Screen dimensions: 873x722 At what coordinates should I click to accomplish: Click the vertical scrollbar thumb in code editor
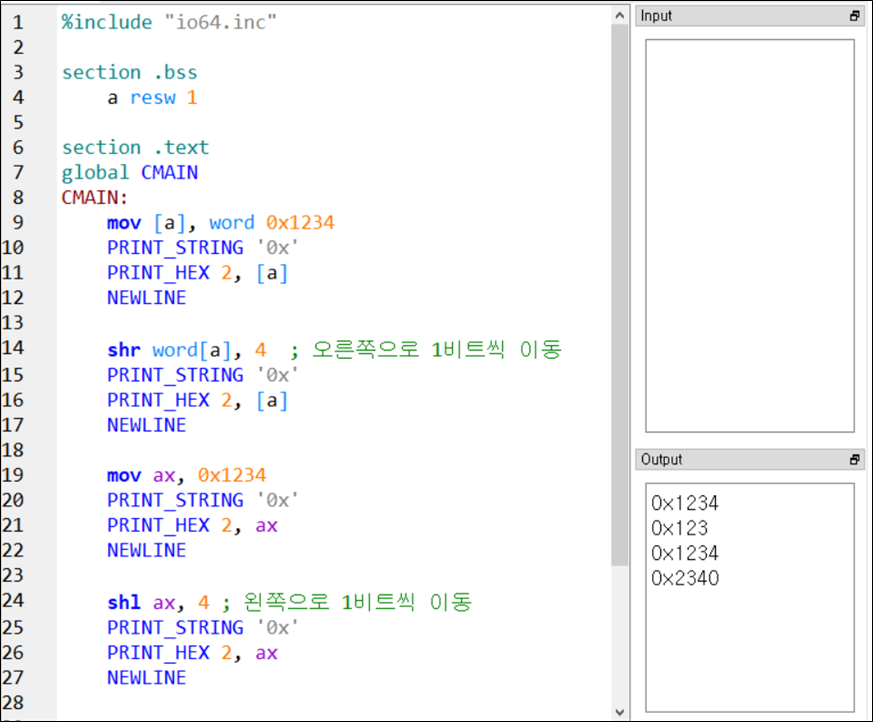tap(620, 295)
